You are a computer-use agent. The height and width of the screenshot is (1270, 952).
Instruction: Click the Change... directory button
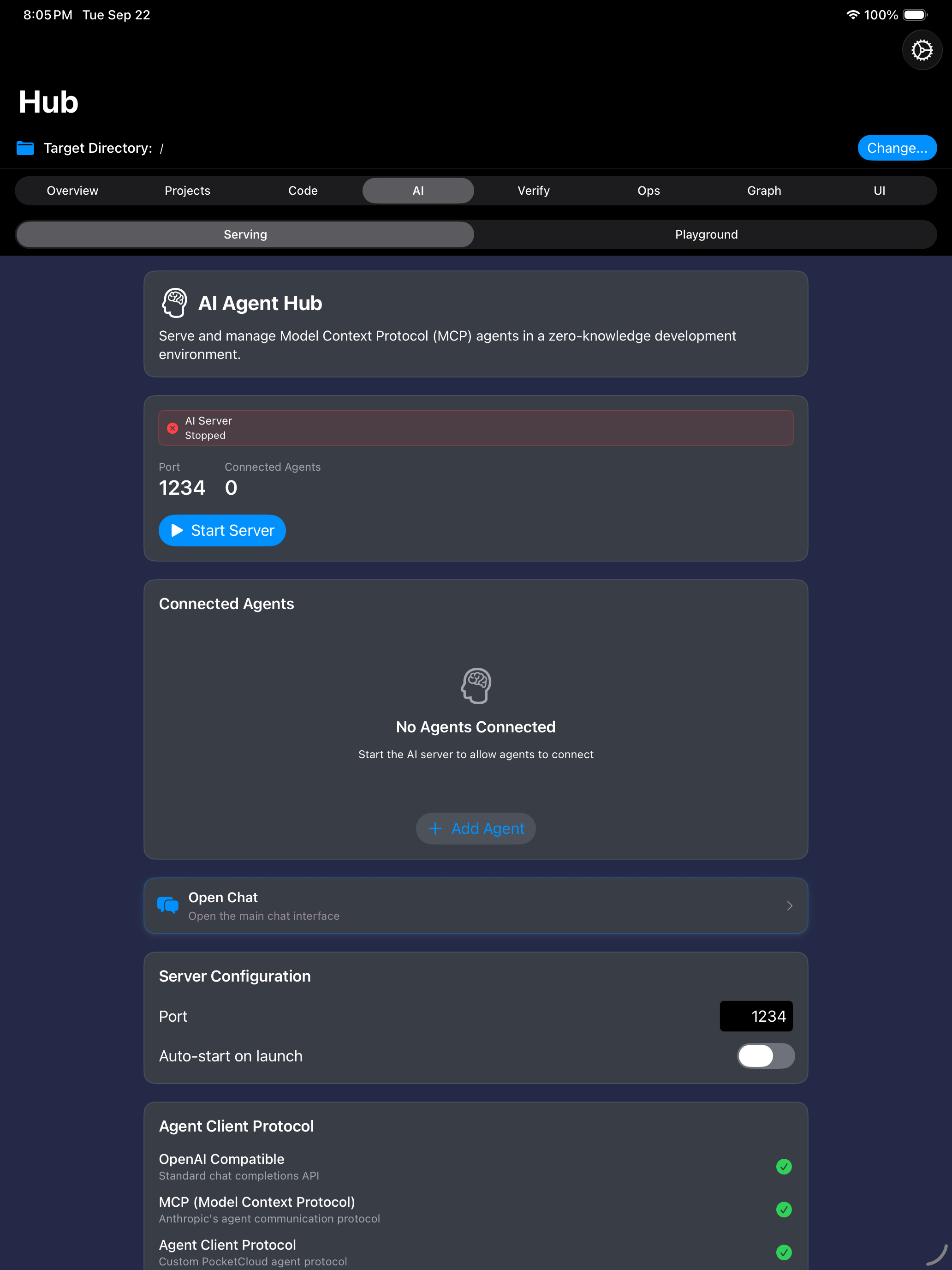tap(897, 148)
